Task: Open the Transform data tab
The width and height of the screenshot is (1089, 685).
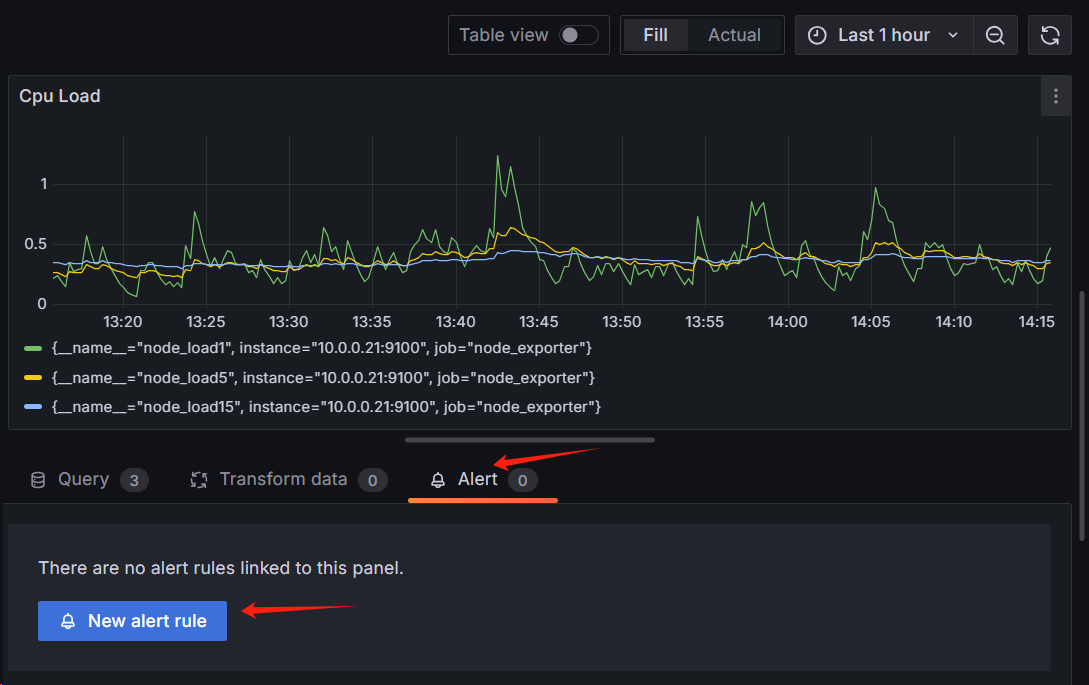Action: click(x=283, y=480)
